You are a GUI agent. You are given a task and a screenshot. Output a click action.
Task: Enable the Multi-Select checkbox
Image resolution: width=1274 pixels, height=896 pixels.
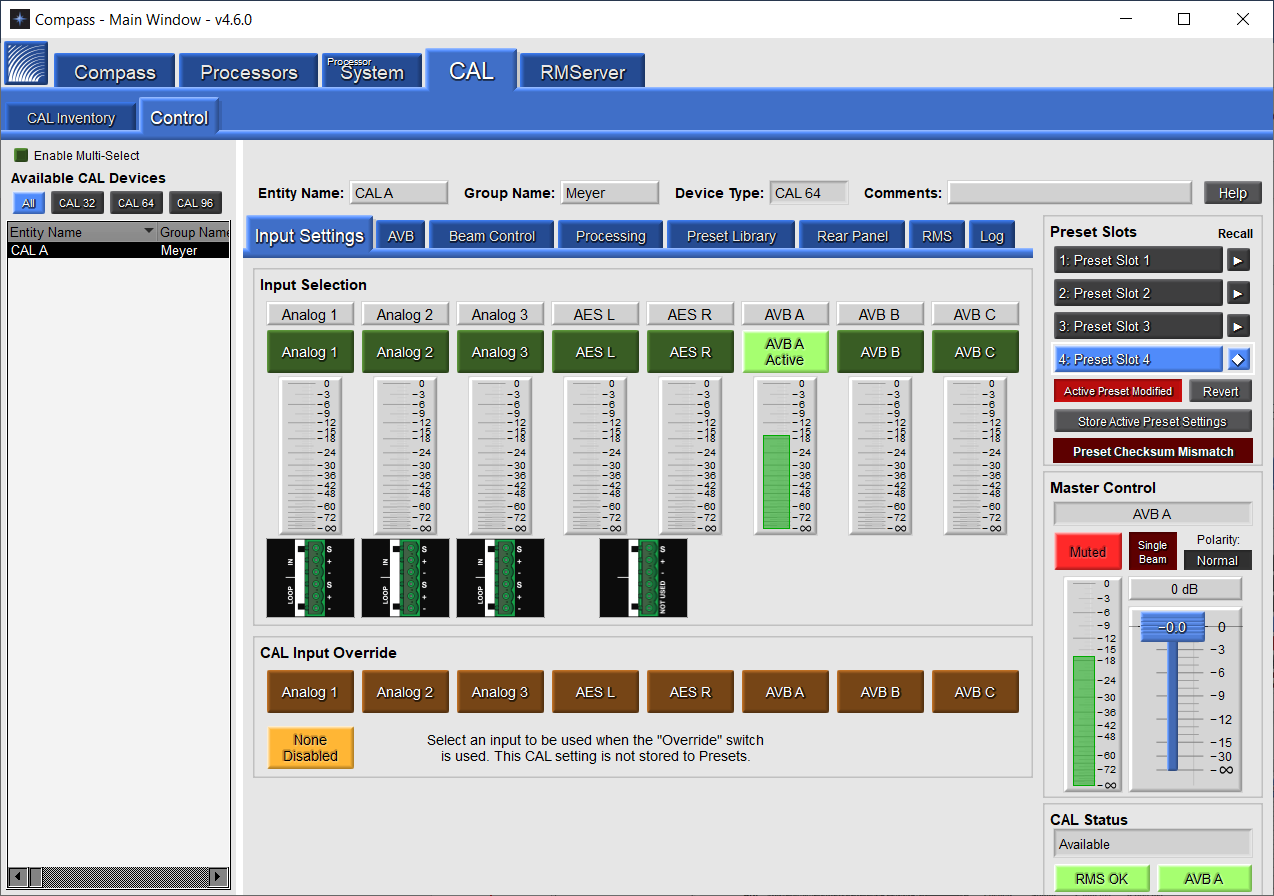(x=21, y=155)
